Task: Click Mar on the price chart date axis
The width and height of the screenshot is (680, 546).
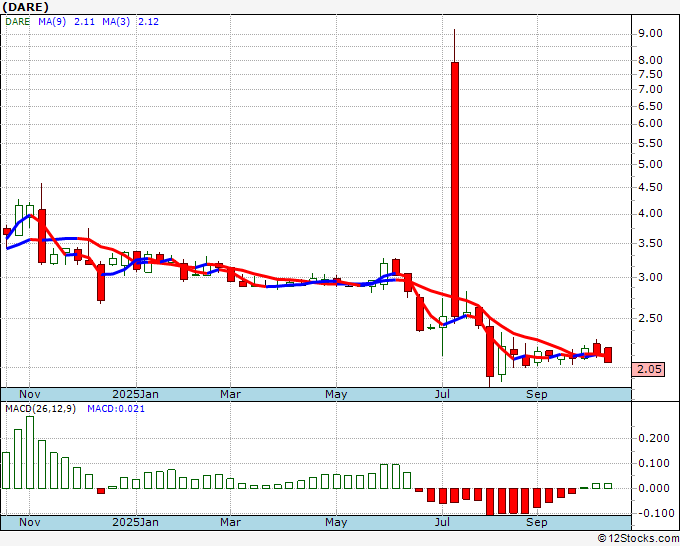Action: (230, 394)
